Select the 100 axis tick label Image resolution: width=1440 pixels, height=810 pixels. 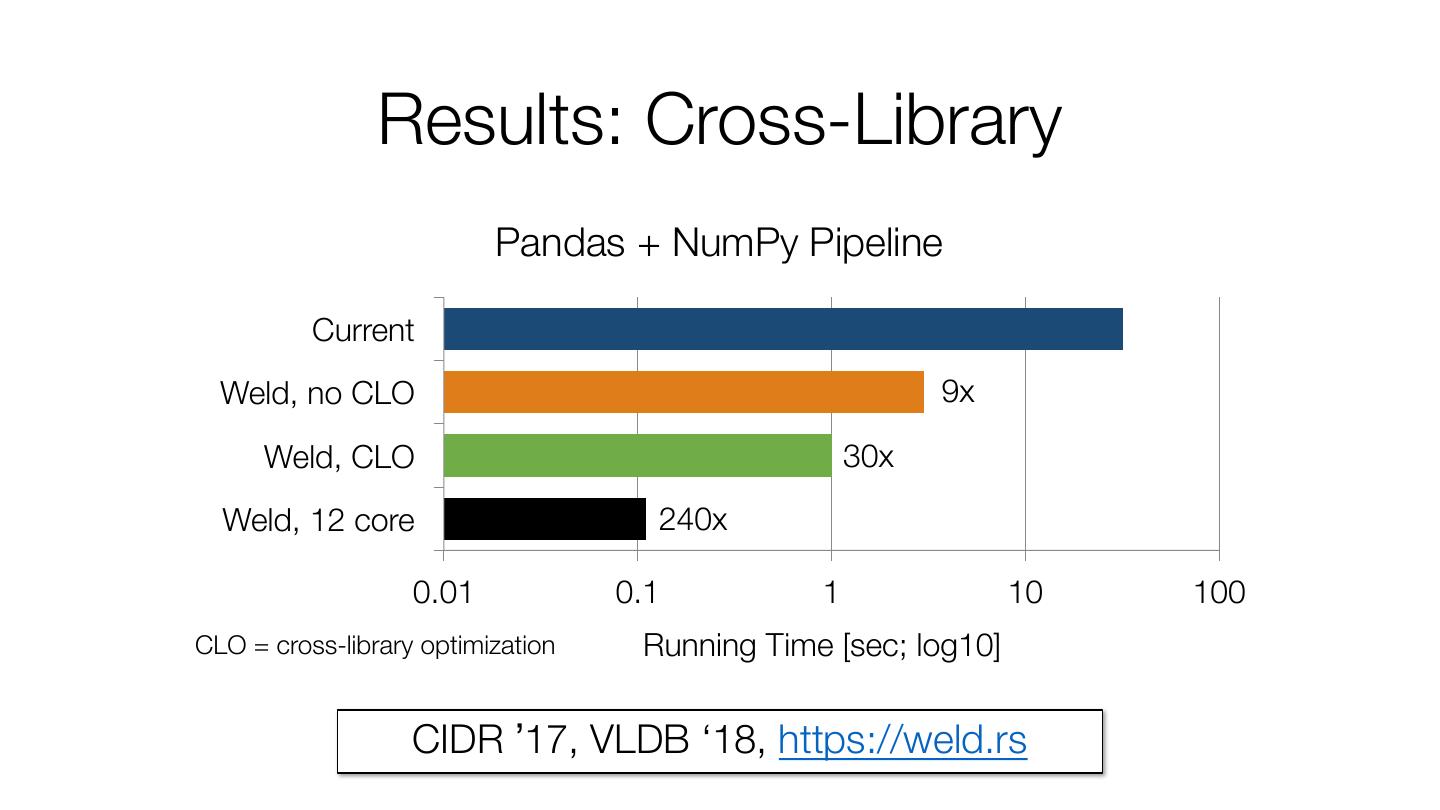[x=1219, y=593]
